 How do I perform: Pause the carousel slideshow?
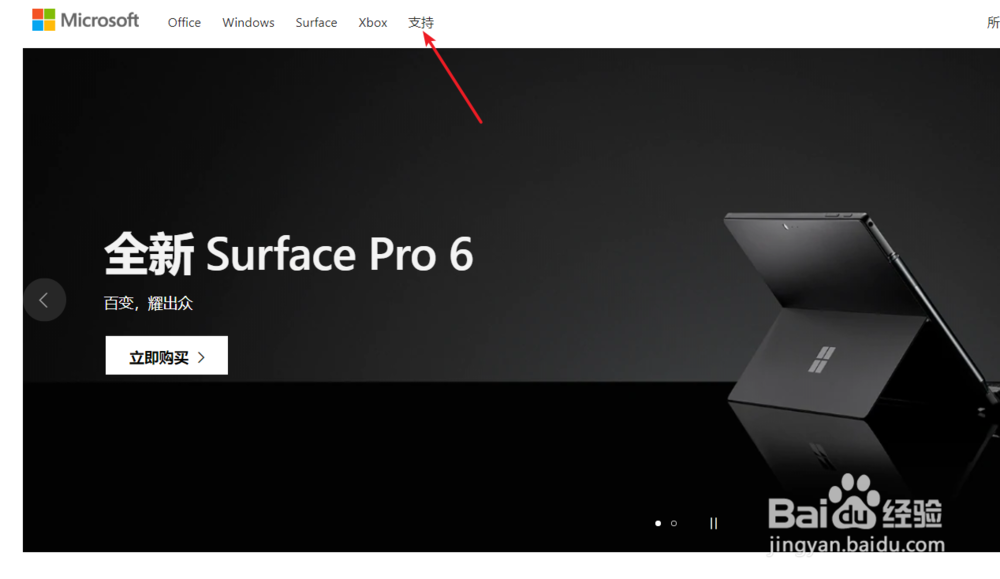713,524
